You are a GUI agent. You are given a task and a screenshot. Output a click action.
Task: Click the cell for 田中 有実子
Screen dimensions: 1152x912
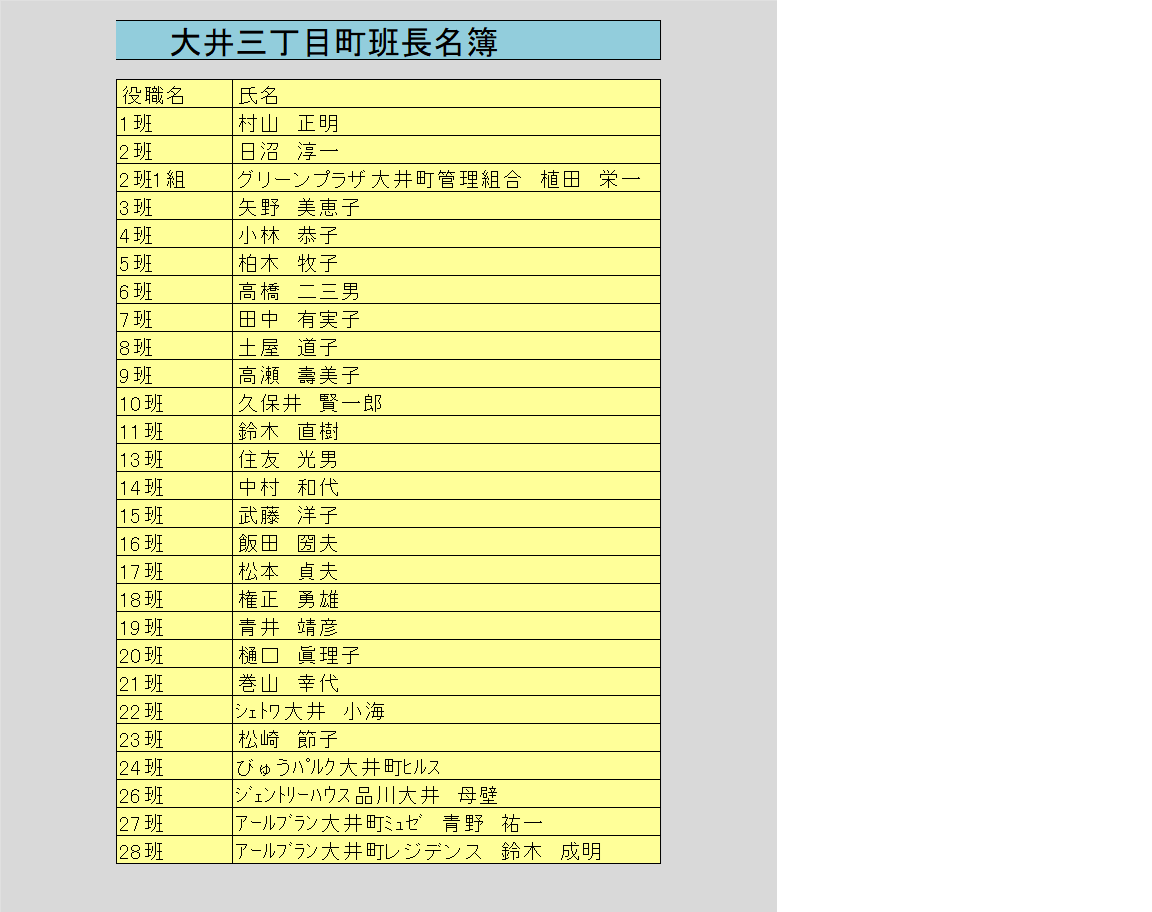(446, 320)
